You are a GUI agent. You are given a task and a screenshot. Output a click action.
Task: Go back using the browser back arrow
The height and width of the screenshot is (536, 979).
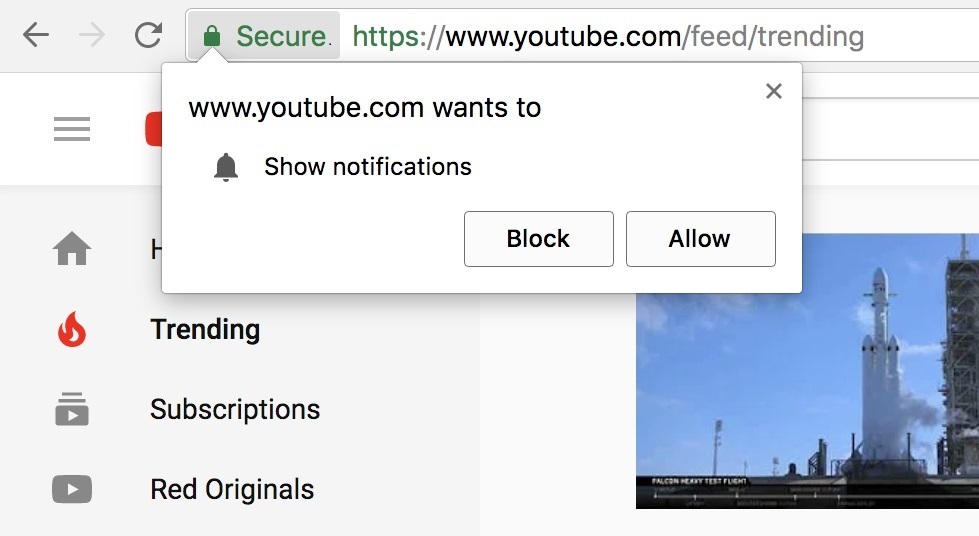tap(36, 36)
